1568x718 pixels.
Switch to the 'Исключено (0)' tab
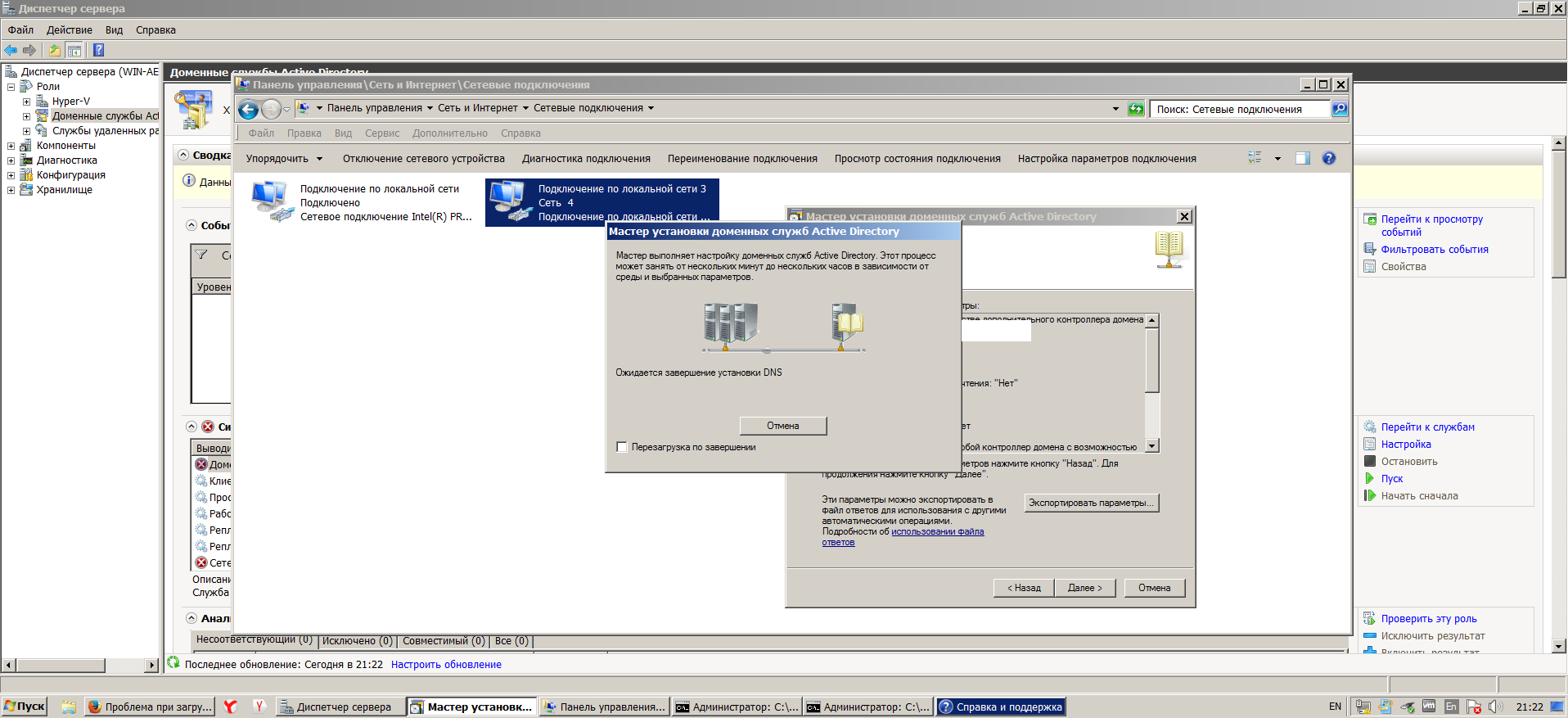pyautogui.click(x=357, y=641)
